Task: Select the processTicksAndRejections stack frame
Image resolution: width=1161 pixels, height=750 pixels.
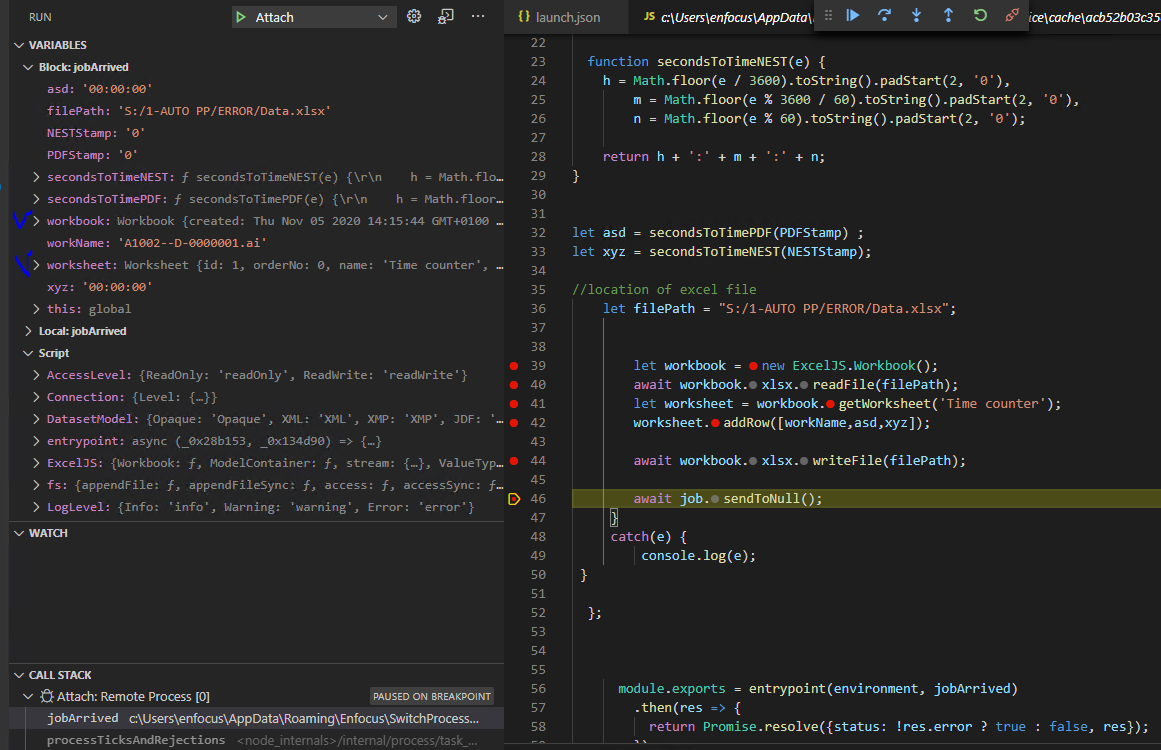Action: [x=136, y=740]
